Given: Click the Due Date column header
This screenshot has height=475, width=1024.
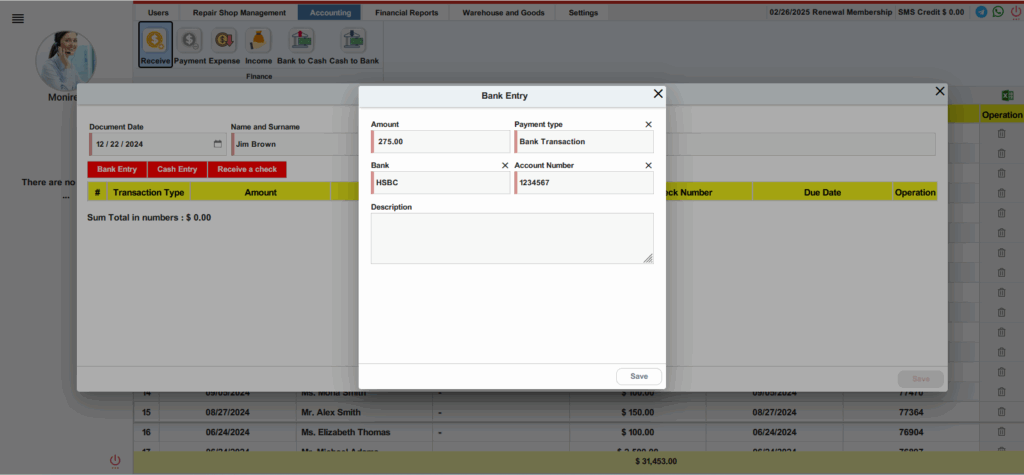Looking at the screenshot, I should (822, 193).
